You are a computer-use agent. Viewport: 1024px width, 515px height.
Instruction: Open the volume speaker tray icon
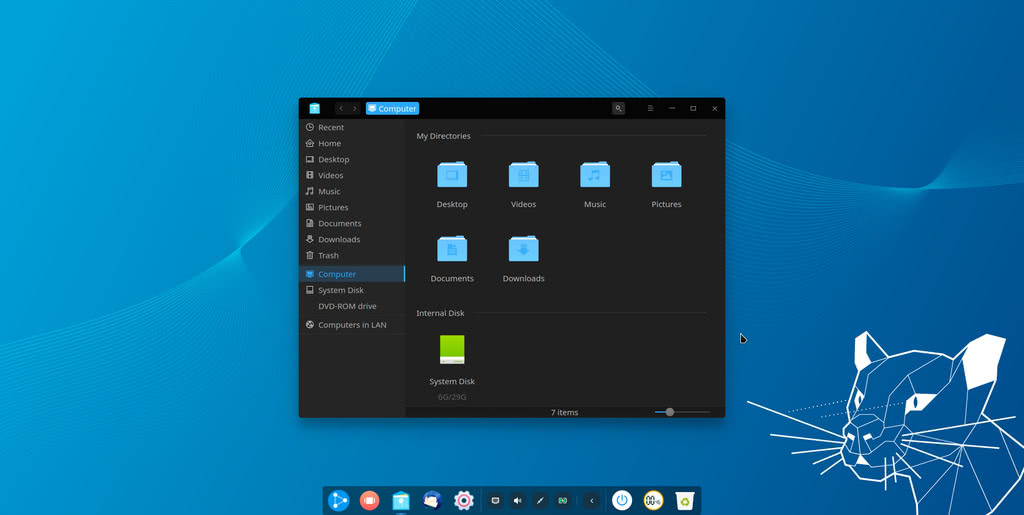[518, 501]
